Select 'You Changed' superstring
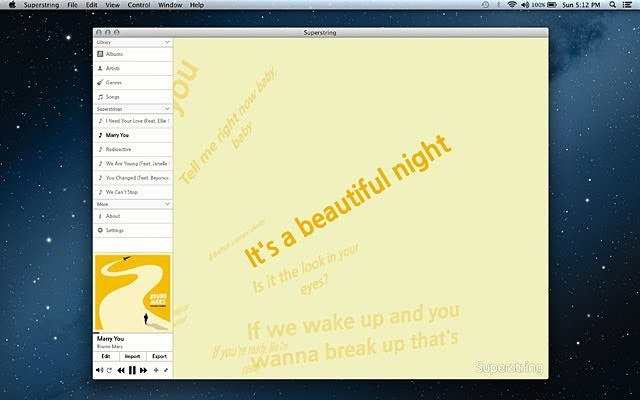640x400 pixels. pyautogui.click(x=133, y=178)
